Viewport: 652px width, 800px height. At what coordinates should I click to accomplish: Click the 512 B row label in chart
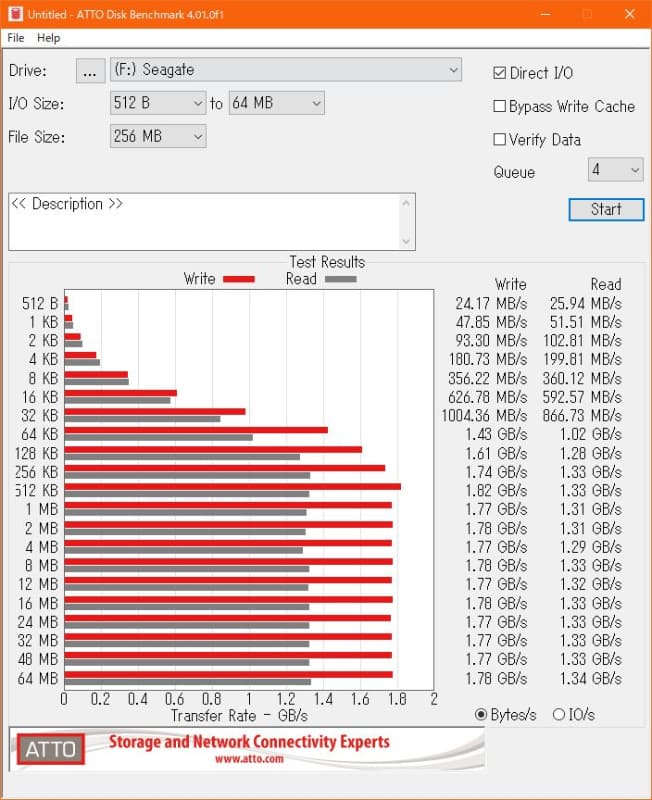point(40,304)
